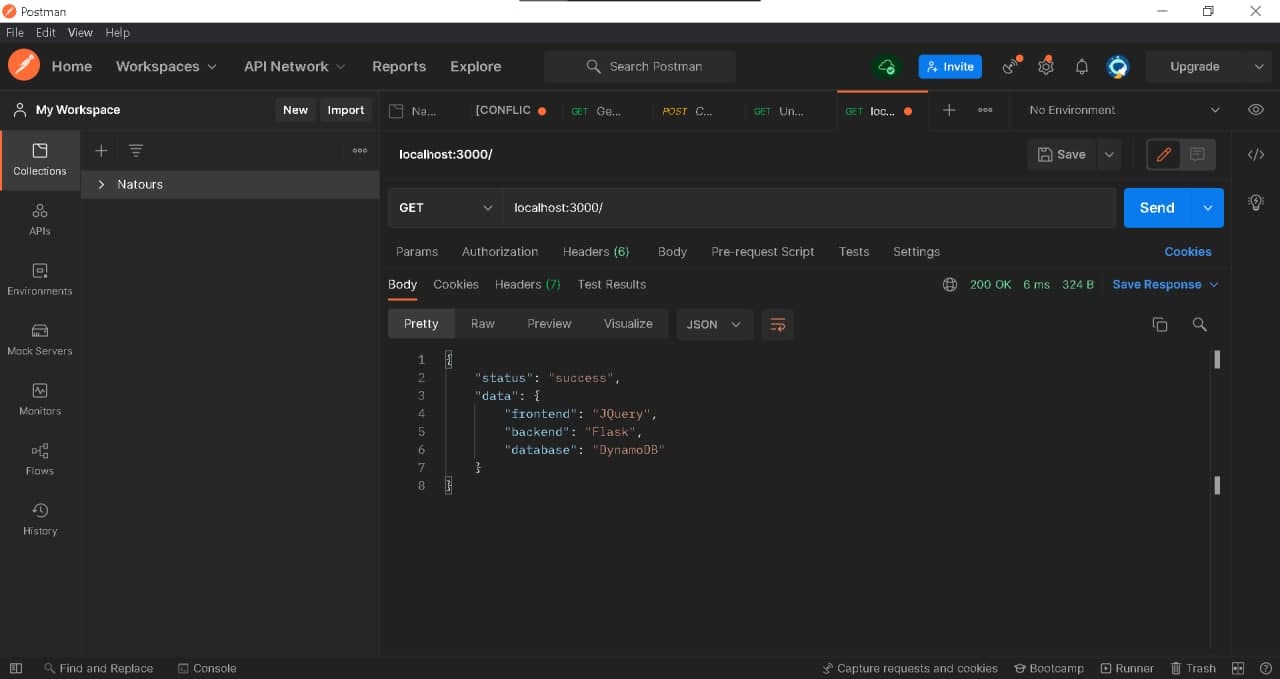Switch to the Authorization tab
1280x679 pixels.
(x=500, y=252)
